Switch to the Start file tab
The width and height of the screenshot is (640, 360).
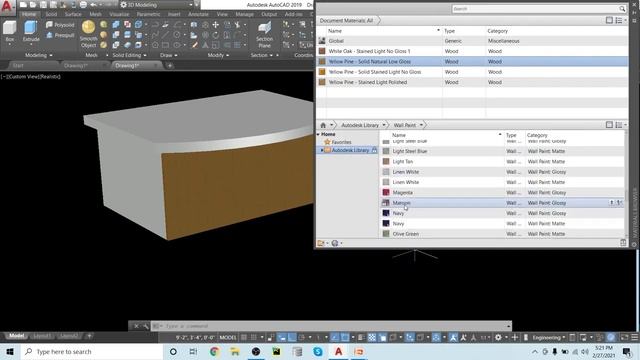18,66
